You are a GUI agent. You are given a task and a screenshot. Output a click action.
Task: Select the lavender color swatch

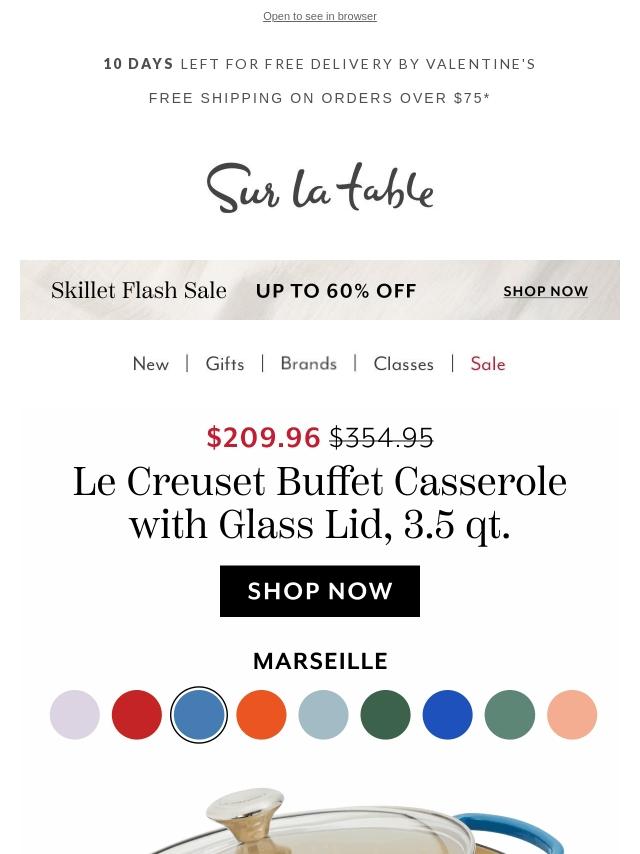pyautogui.click(x=75, y=715)
